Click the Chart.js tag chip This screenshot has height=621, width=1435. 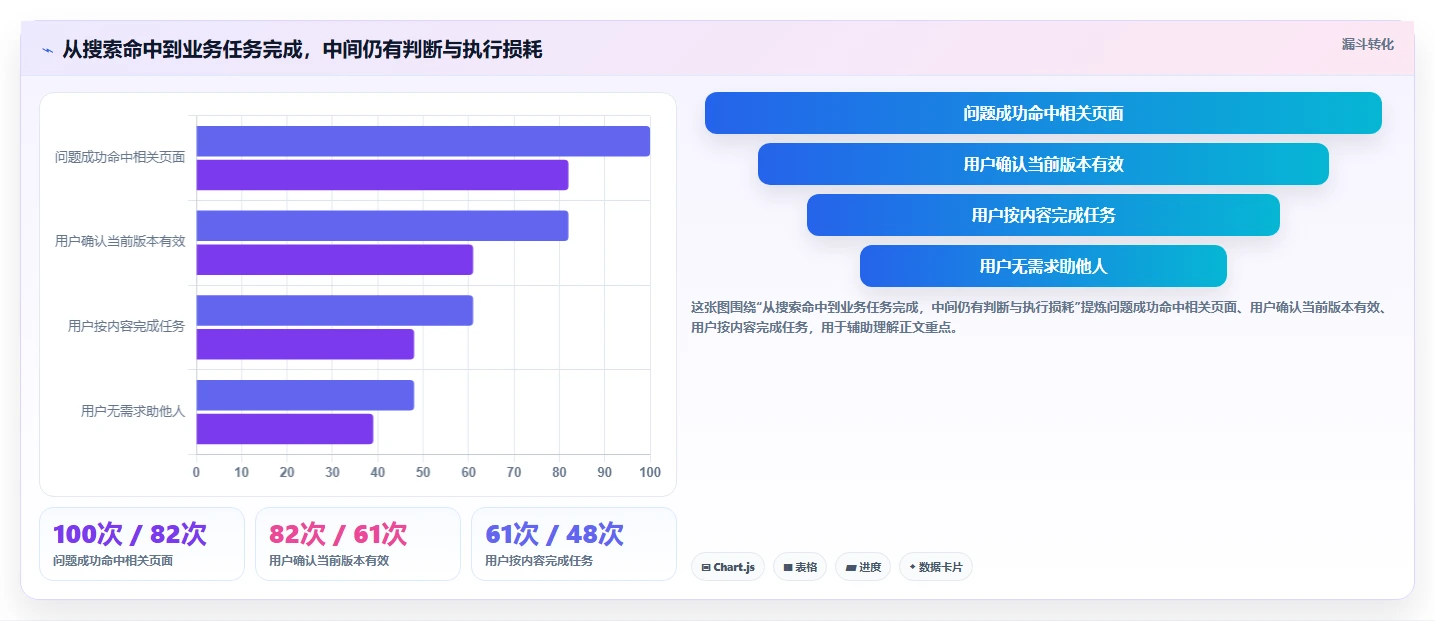[728, 567]
